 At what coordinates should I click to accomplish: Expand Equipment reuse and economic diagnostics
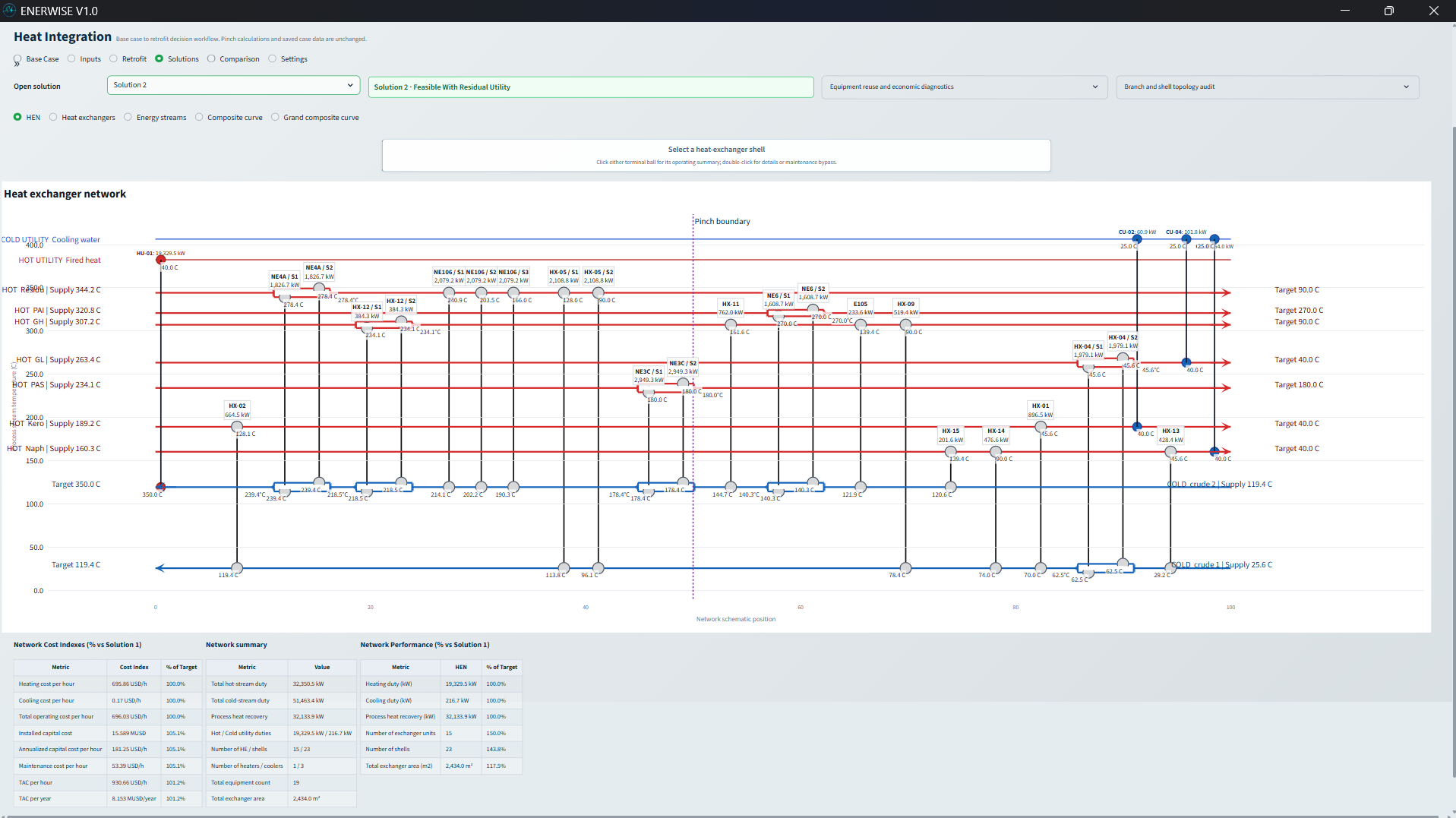point(964,87)
